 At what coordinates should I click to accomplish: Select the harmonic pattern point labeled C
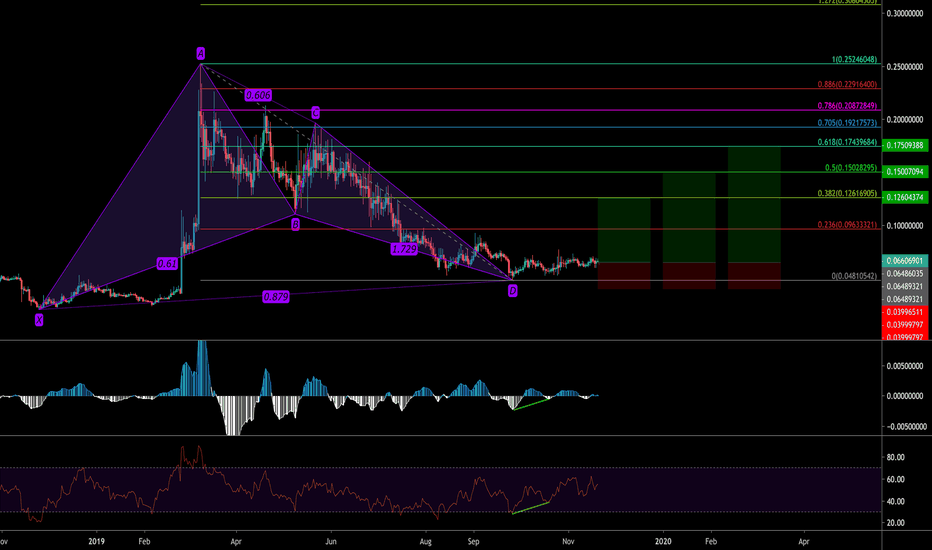[316, 112]
